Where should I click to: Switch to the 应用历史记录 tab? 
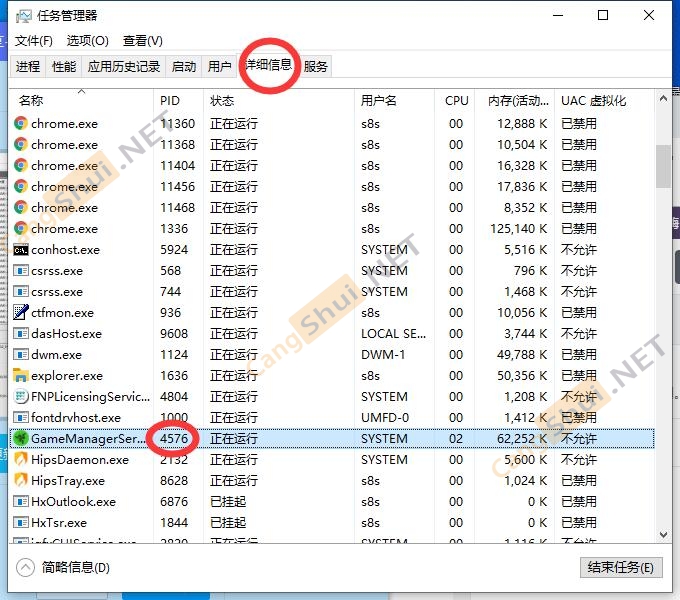[x=124, y=66]
